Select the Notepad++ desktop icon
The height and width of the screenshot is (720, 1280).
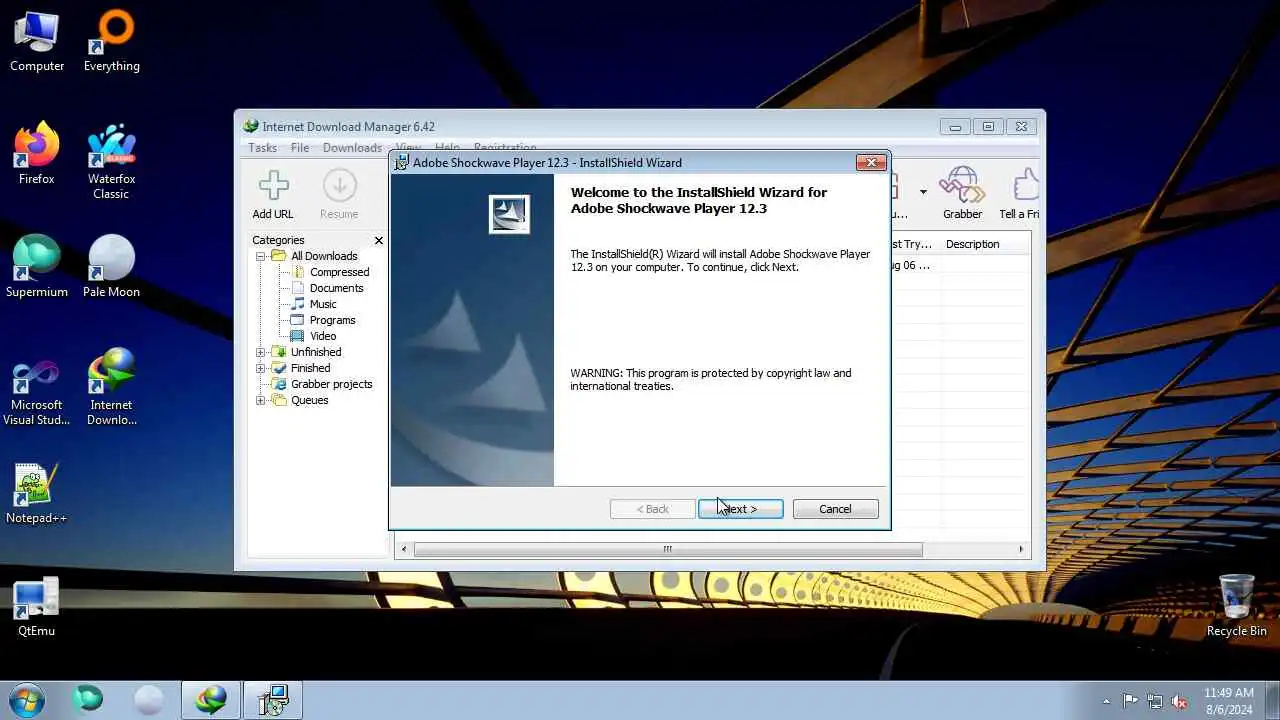pyautogui.click(x=37, y=493)
